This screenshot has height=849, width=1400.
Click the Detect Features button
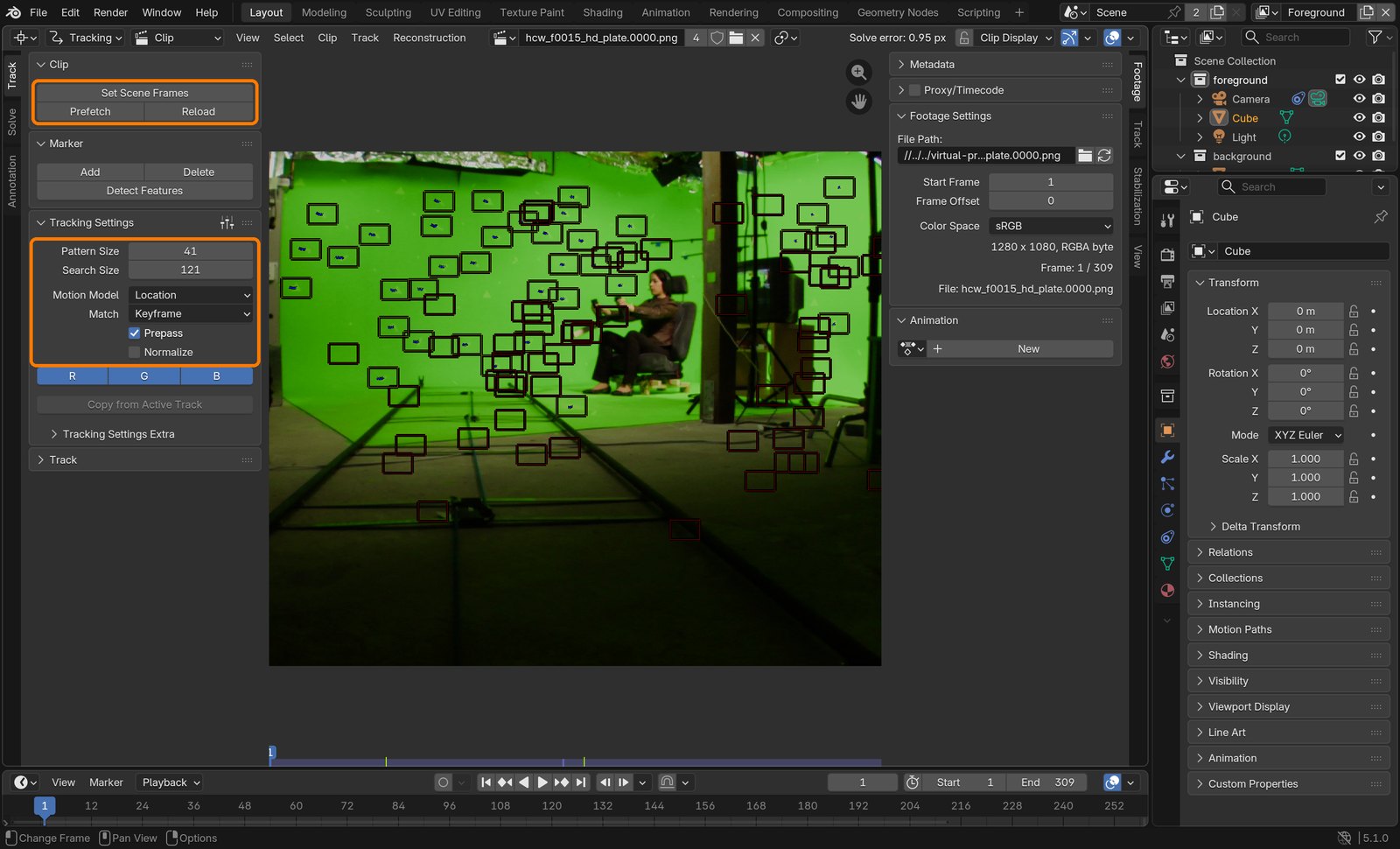pyautogui.click(x=144, y=191)
